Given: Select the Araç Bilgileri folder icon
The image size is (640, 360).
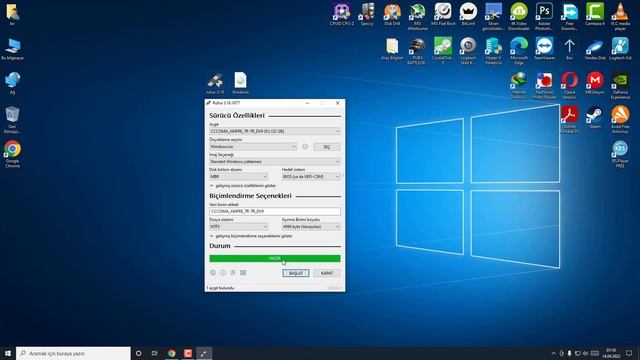Looking at the screenshot, I should click(x=392, y=49).
